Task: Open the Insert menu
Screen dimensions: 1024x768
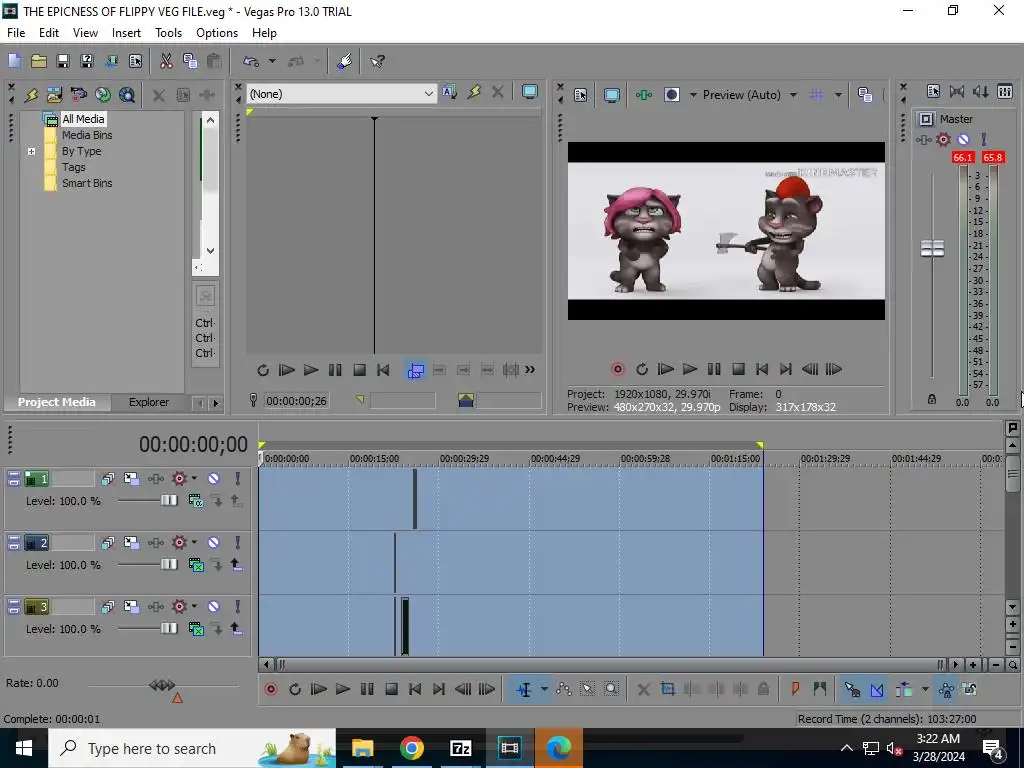Action: click(126, 33)
